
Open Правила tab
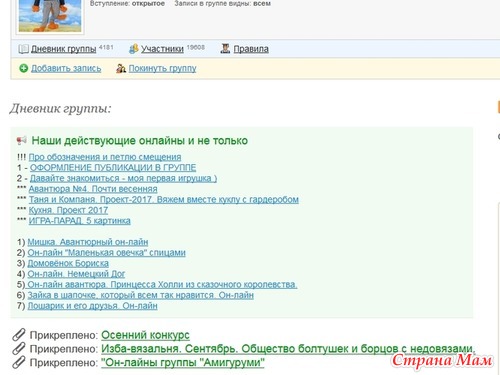click(x=251, y=49)
